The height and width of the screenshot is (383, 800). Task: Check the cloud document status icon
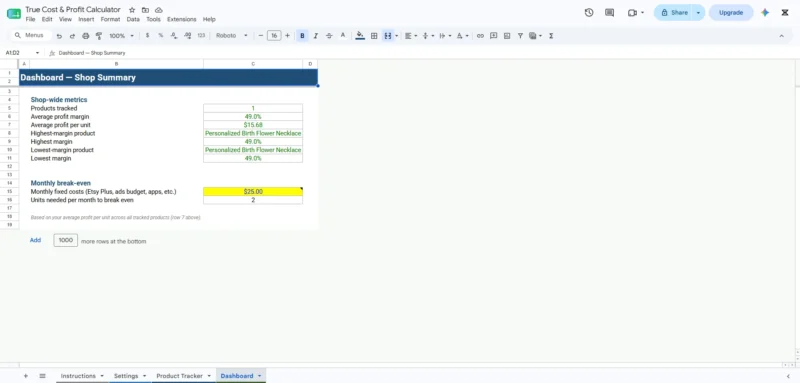(x=159, y=10)
